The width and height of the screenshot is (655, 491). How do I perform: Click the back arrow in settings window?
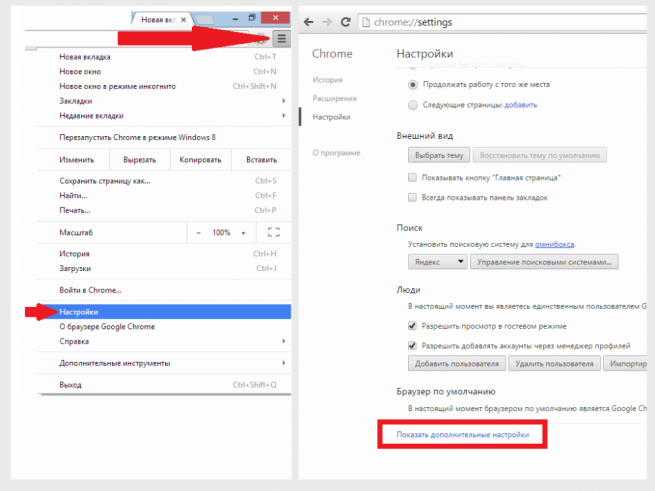pos(309,22)
